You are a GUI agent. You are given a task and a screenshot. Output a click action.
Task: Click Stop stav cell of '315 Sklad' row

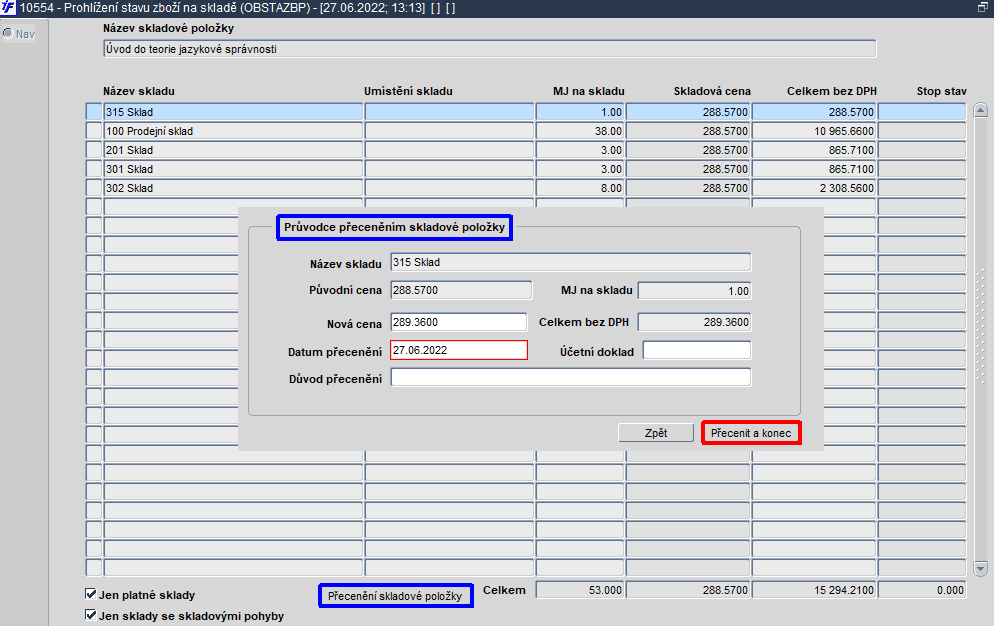[922, 112]
